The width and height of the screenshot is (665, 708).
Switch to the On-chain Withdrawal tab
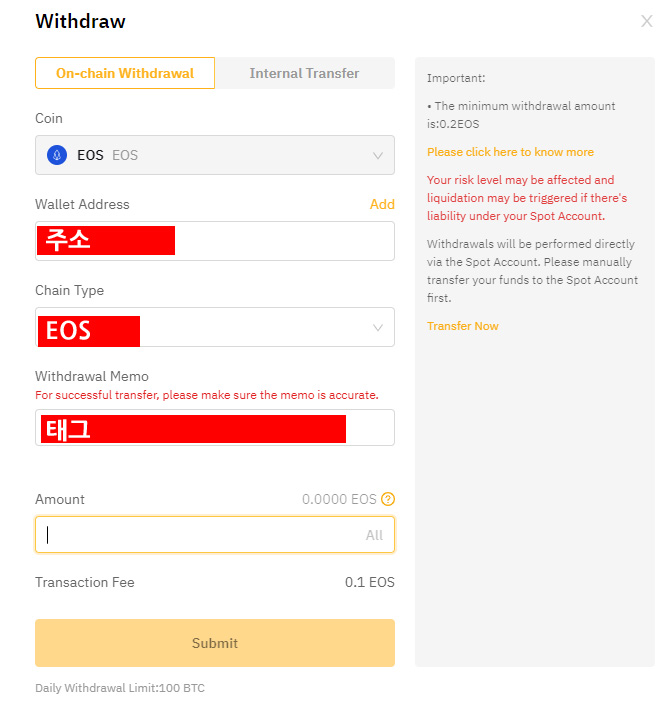pos(125,73)
